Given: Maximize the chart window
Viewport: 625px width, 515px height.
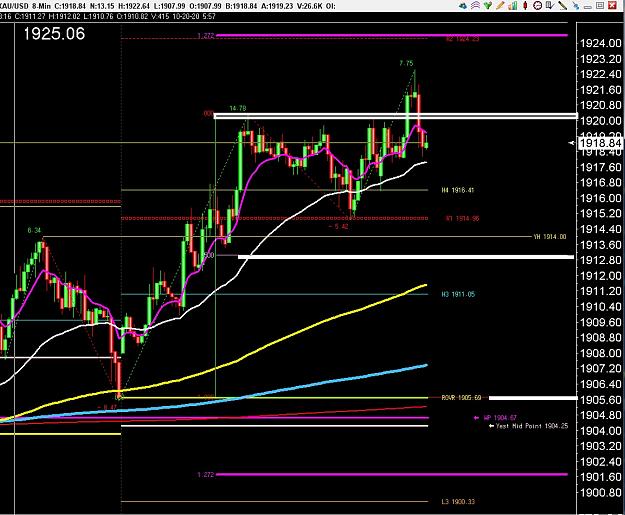Looking at the screenshot, I should [600, 5].
